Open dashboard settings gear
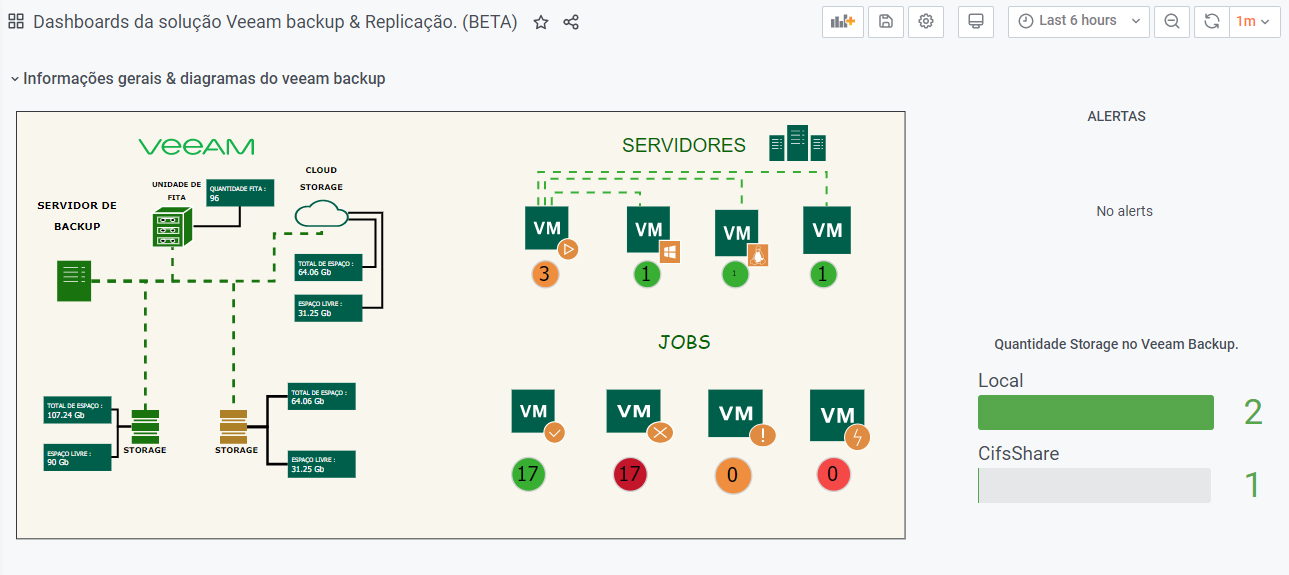Screen dimensions: 1289x575 tap(926, 21)
